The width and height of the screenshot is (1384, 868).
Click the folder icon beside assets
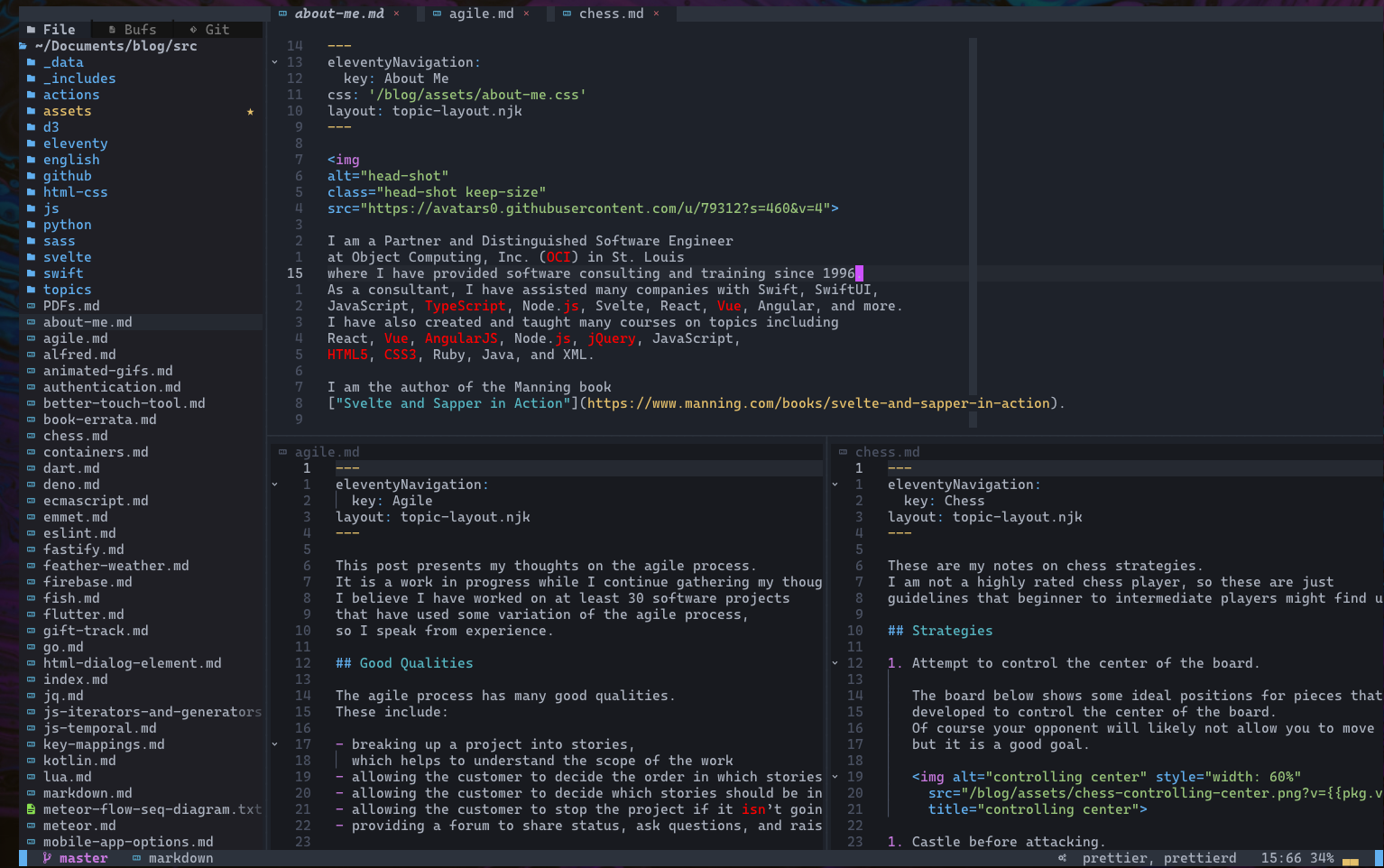point(32,111)
